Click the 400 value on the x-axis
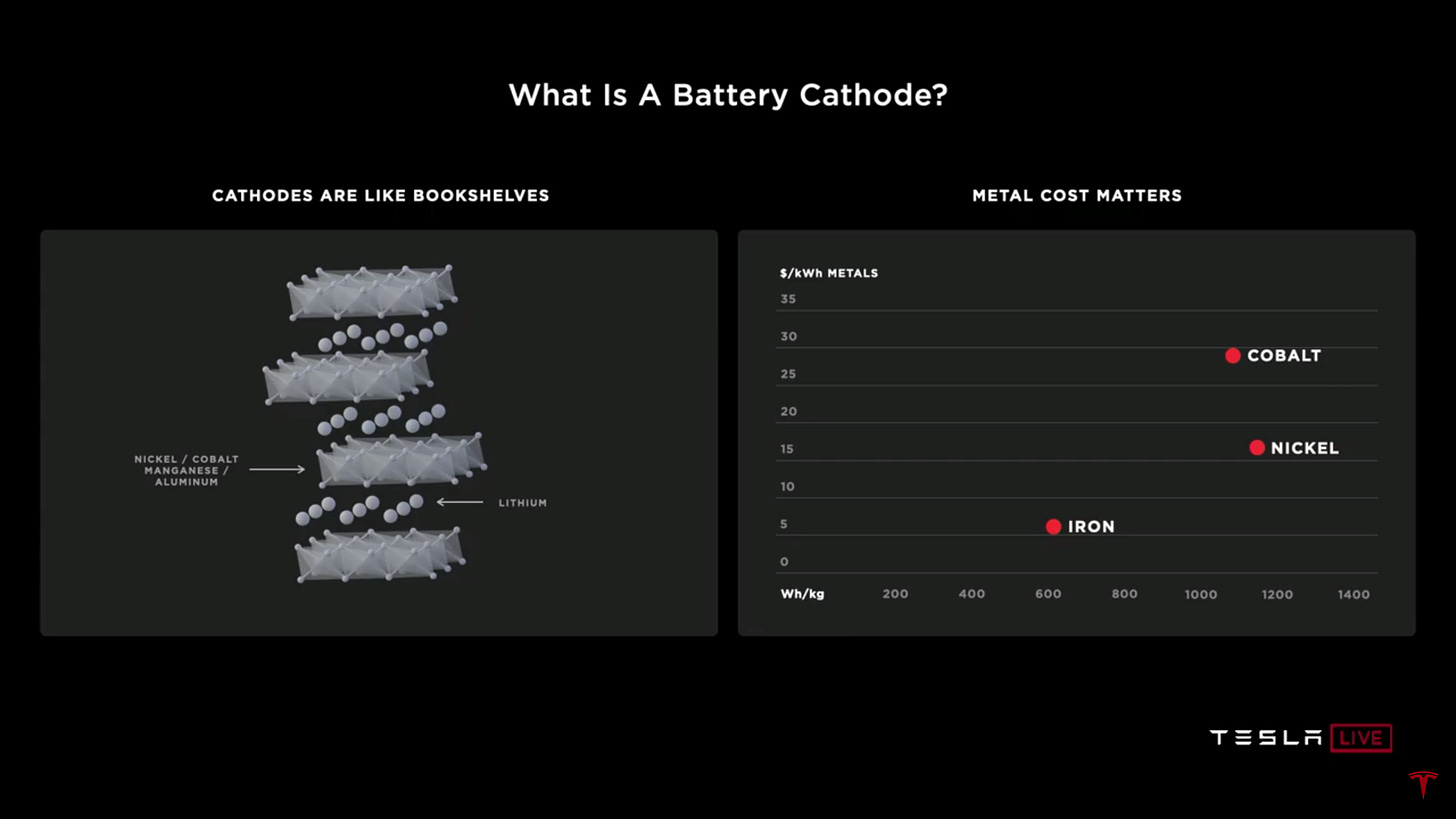The height and width of the screenshot is (819, 1456). point(972,594)
